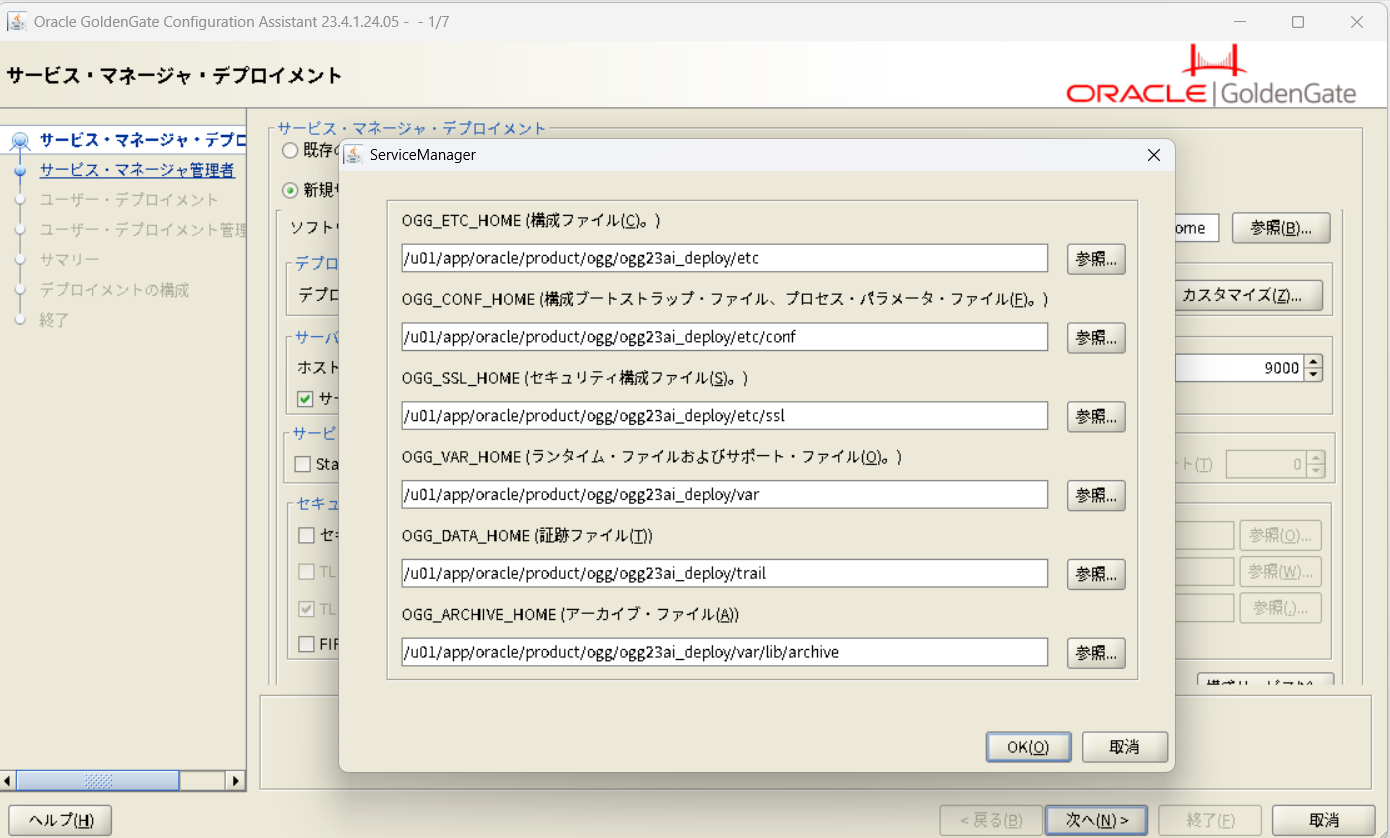Confirm paths with the OK(O) button
The width and height of the screenshot is (1390, 838).
[1028, 746]
